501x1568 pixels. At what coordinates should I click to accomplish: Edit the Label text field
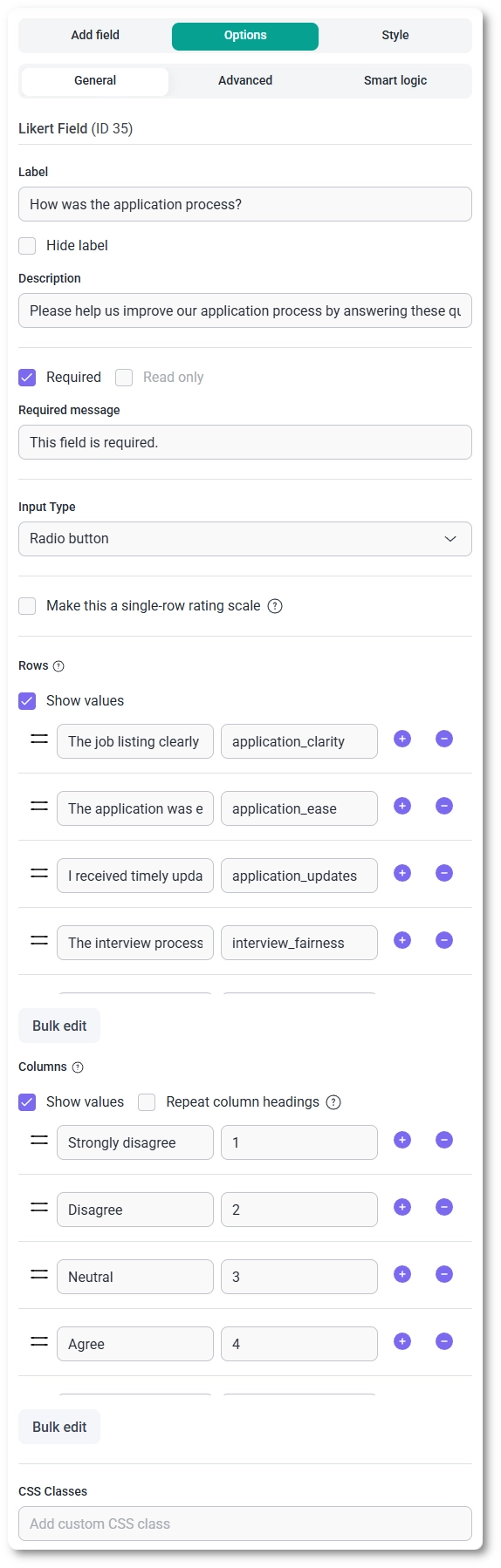point(245,204)
